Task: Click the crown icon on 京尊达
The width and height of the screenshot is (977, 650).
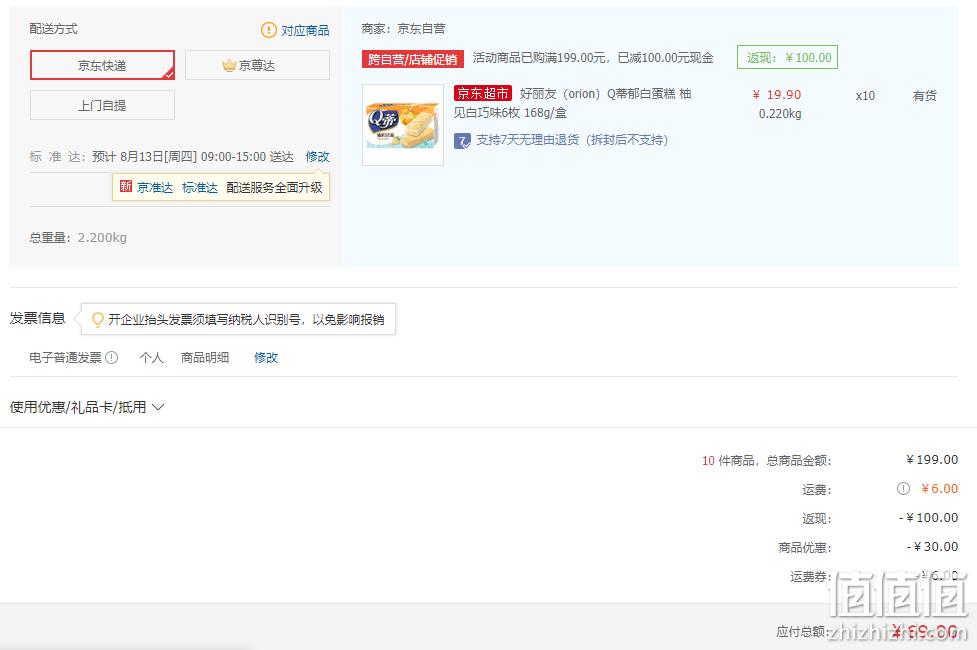Action: point(229,65)
